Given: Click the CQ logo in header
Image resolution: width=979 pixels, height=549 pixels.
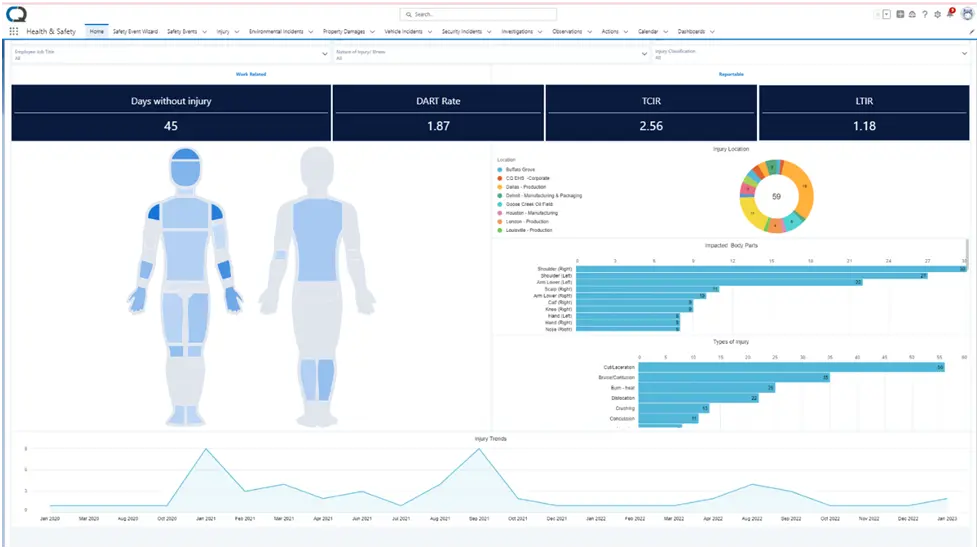Looking at the screenshot, I should [x=16, y=14].
